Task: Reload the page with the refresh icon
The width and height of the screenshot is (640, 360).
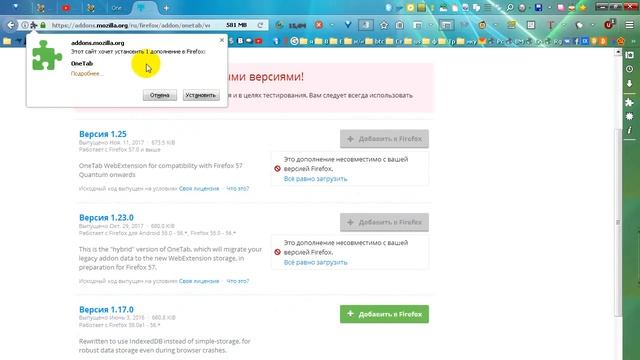Action: 260,25
